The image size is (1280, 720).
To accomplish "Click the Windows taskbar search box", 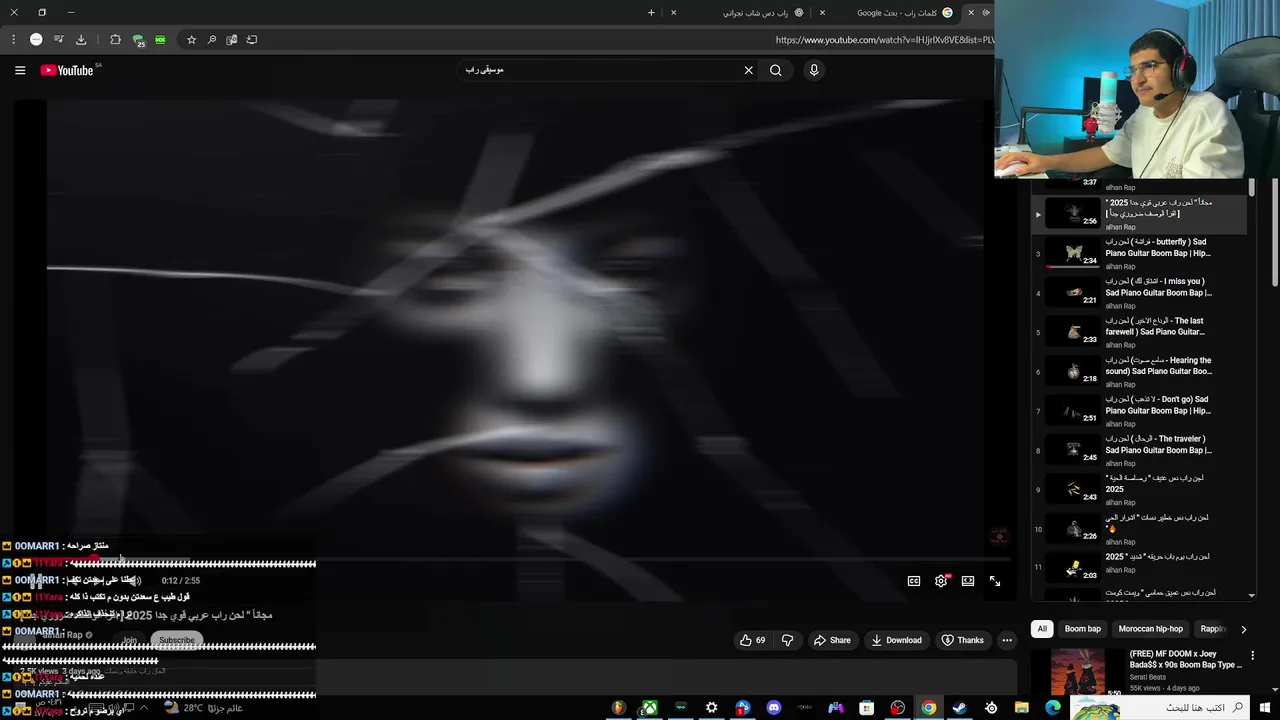I will coord(1160,708).
